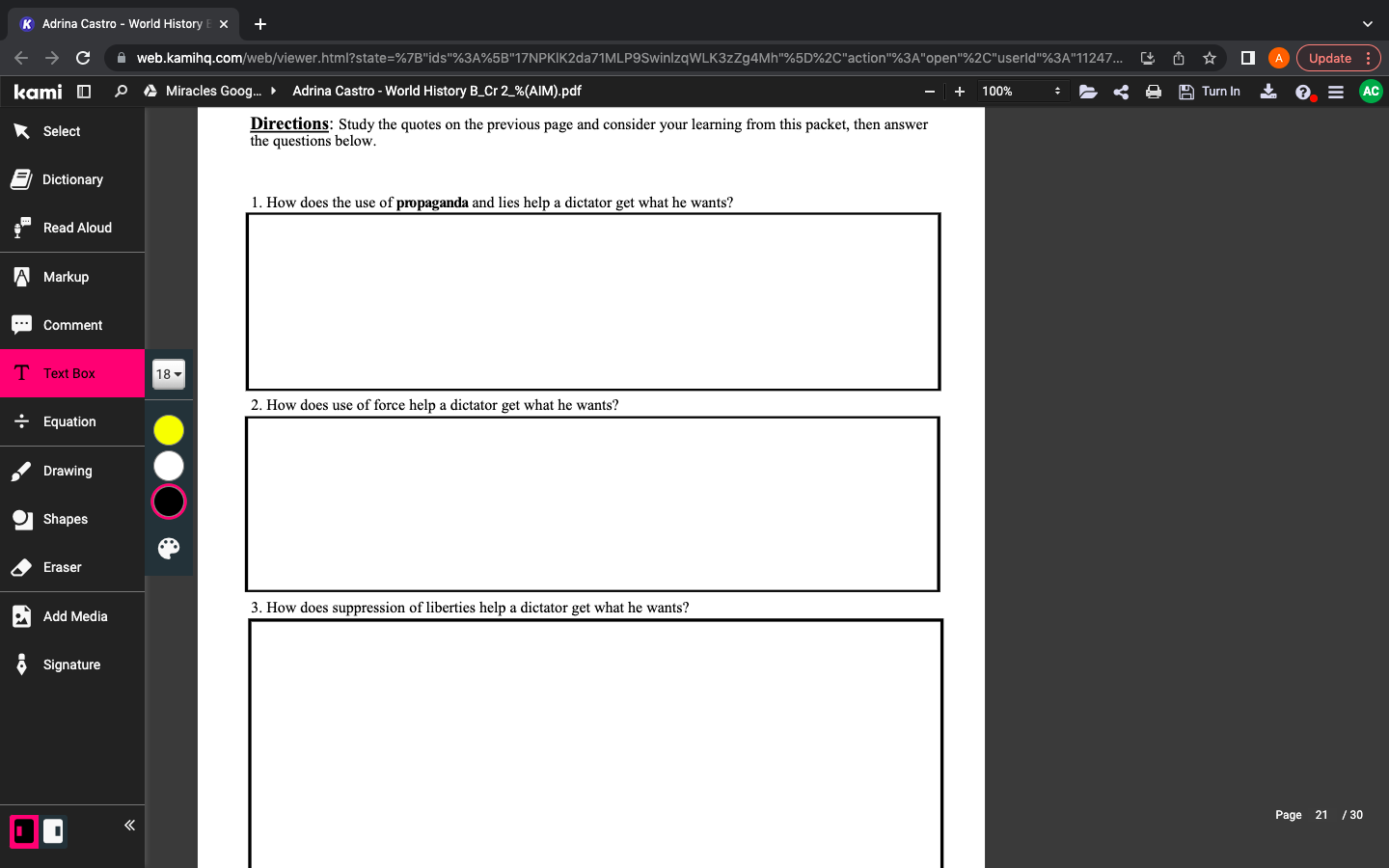Switch toolbar to left side position
The height and width of the screenshot is (868, 1389).
click(24, 831)
